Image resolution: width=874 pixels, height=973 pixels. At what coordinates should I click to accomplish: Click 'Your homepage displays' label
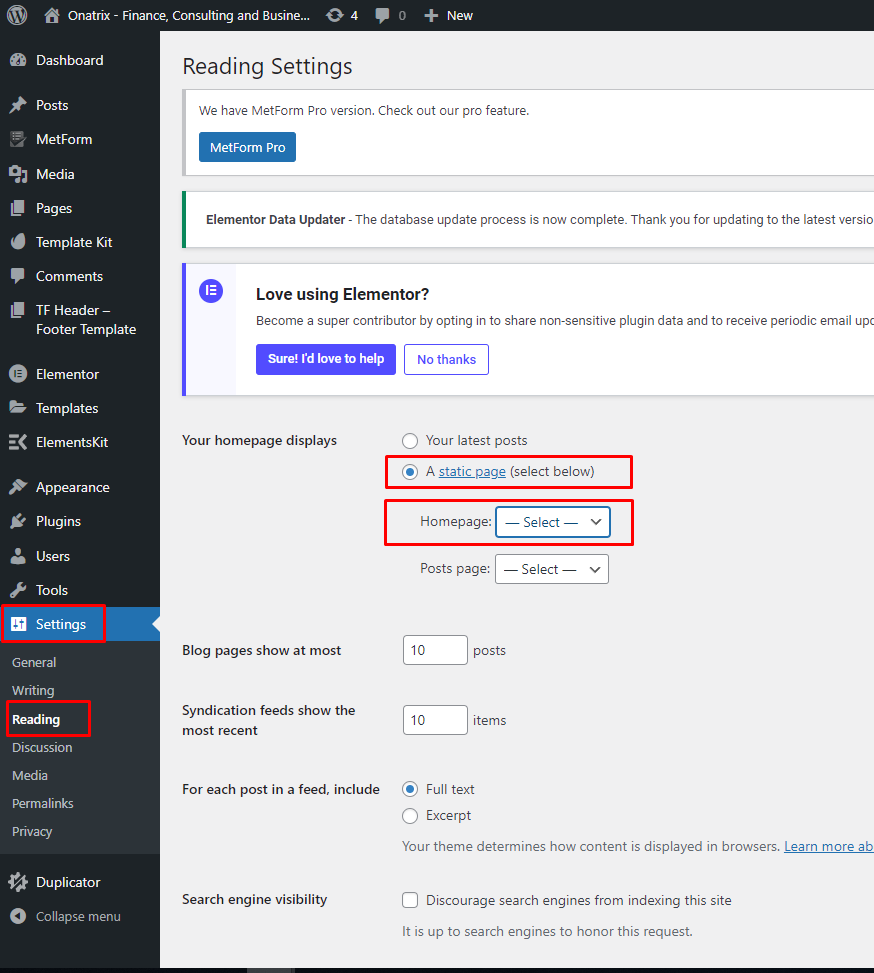tap(259, 441)
